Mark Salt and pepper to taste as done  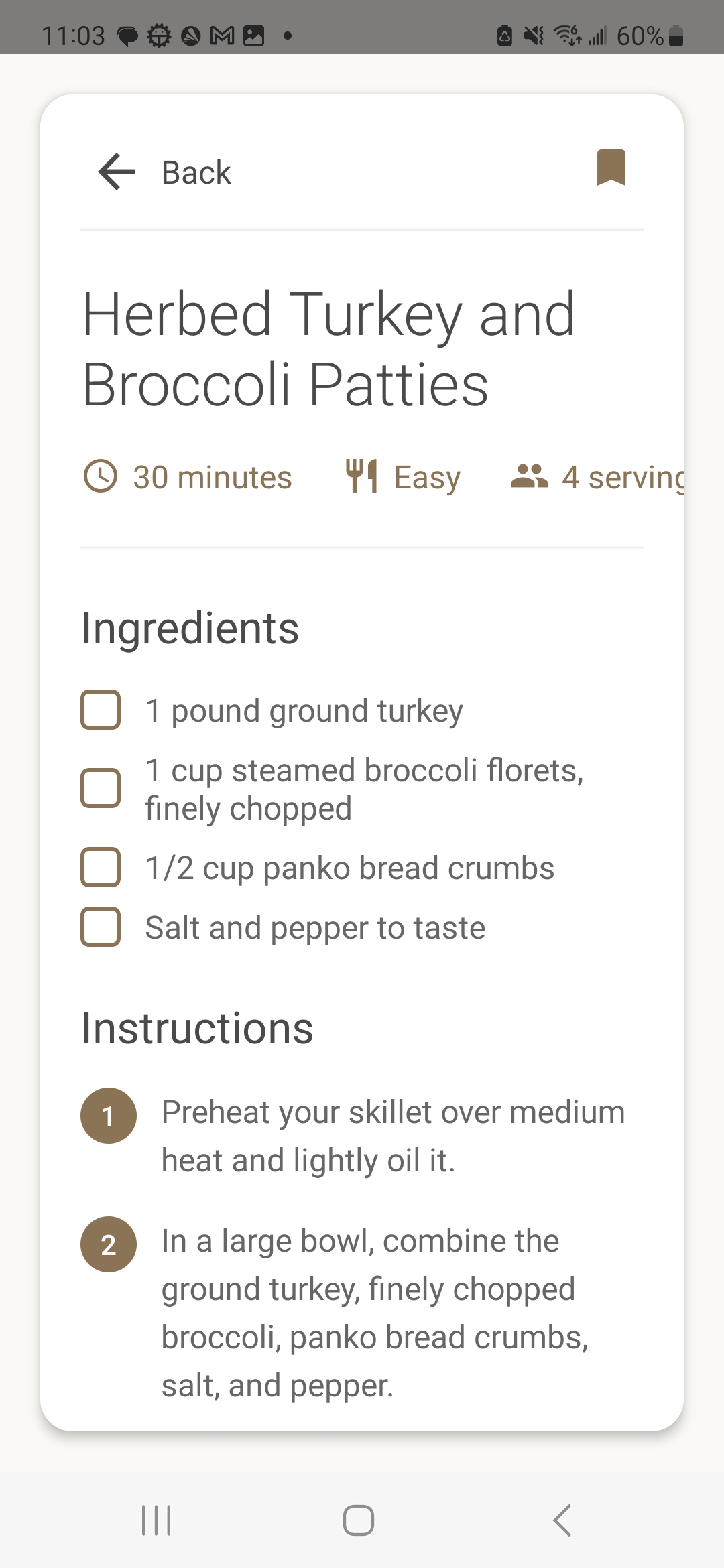101,927
